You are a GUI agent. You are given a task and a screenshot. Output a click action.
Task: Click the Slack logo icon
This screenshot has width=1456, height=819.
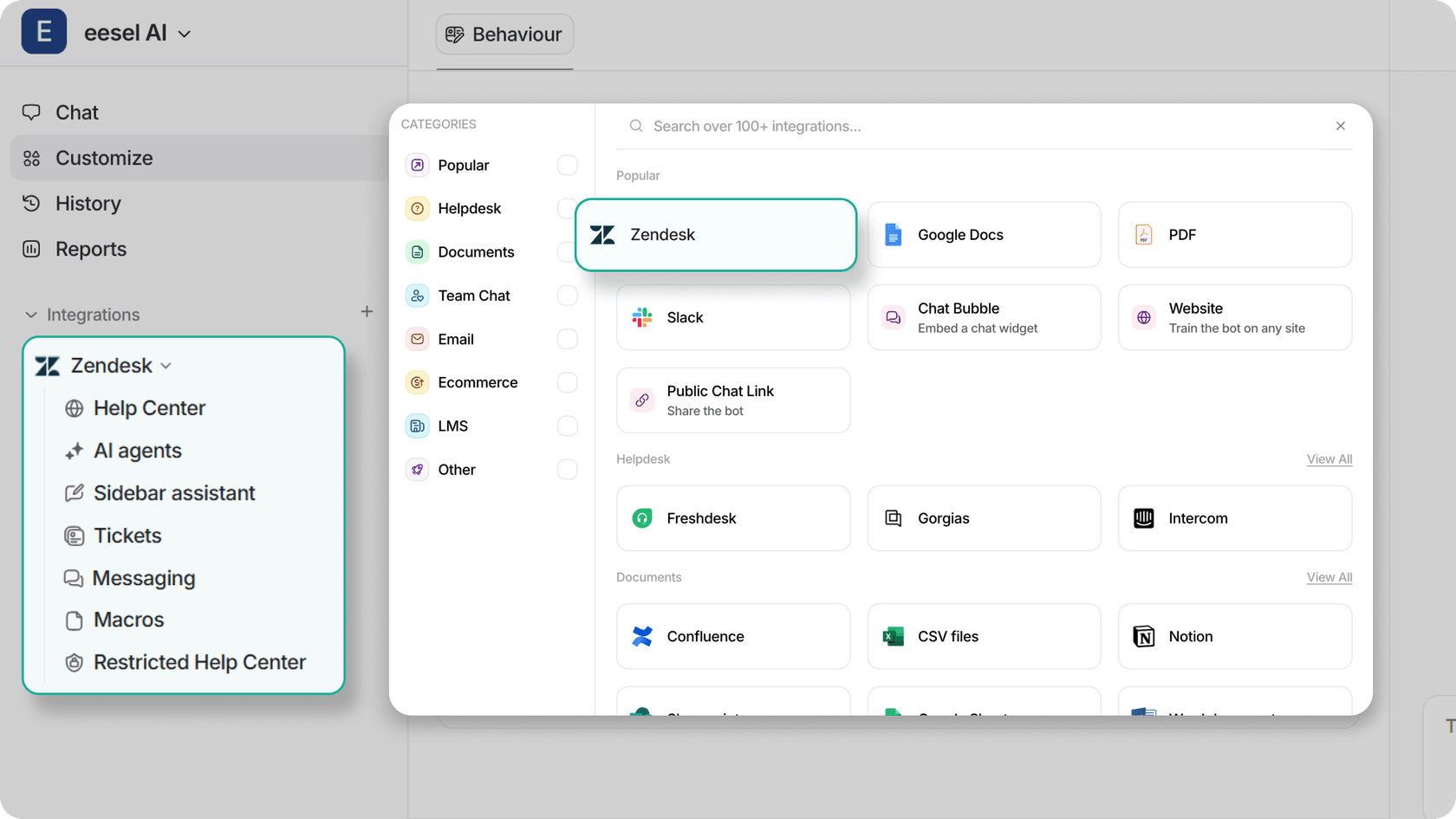pyautogui.click(x=642, y=317)
